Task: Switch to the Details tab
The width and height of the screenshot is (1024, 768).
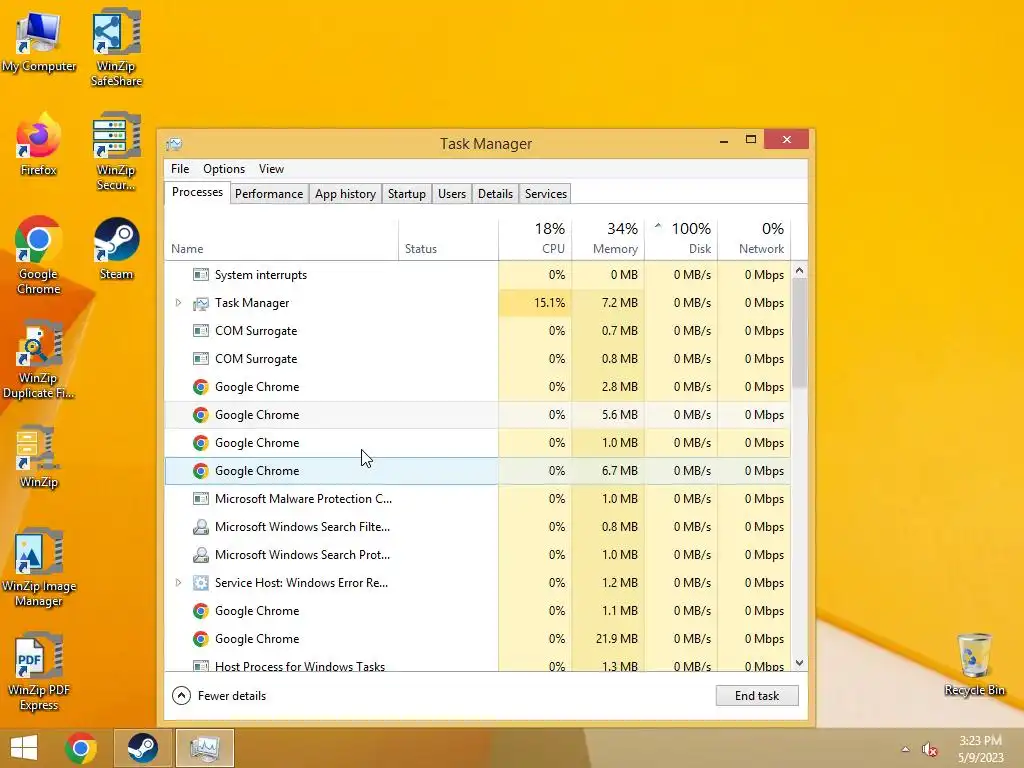Action: click(495, 194)
